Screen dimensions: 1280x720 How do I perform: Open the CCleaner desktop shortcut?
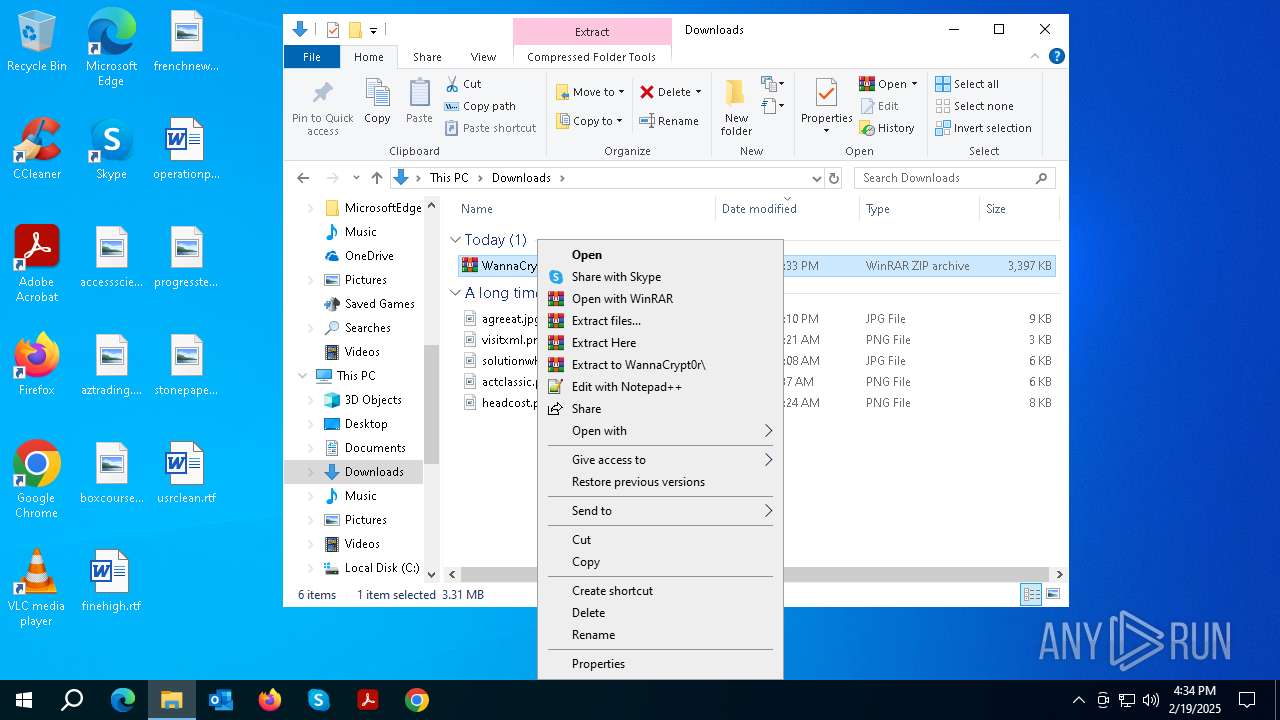point(37,149)
